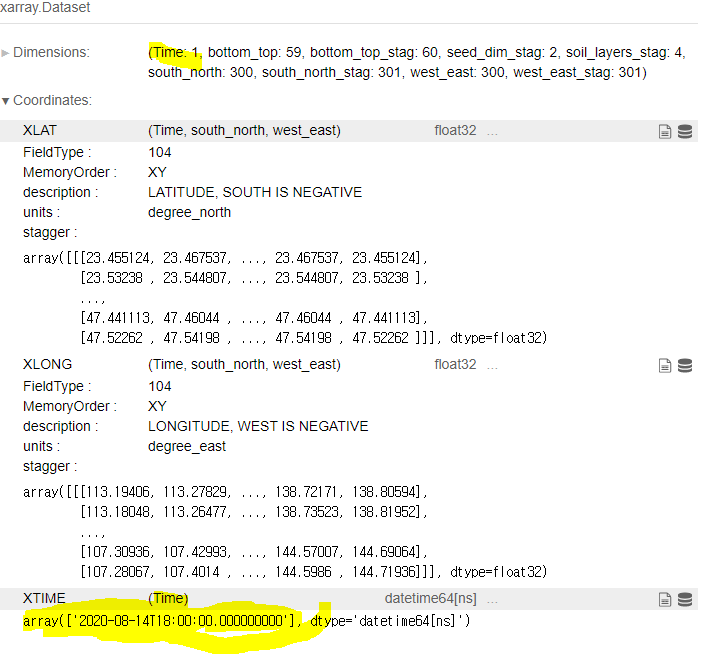Click the XLAT float32 dtype label

(455, 131)
